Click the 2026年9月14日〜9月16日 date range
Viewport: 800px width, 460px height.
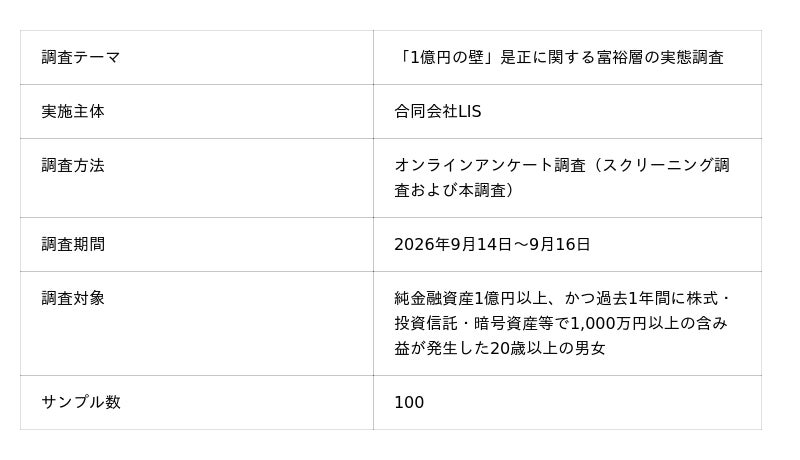(x=492, y=244)
